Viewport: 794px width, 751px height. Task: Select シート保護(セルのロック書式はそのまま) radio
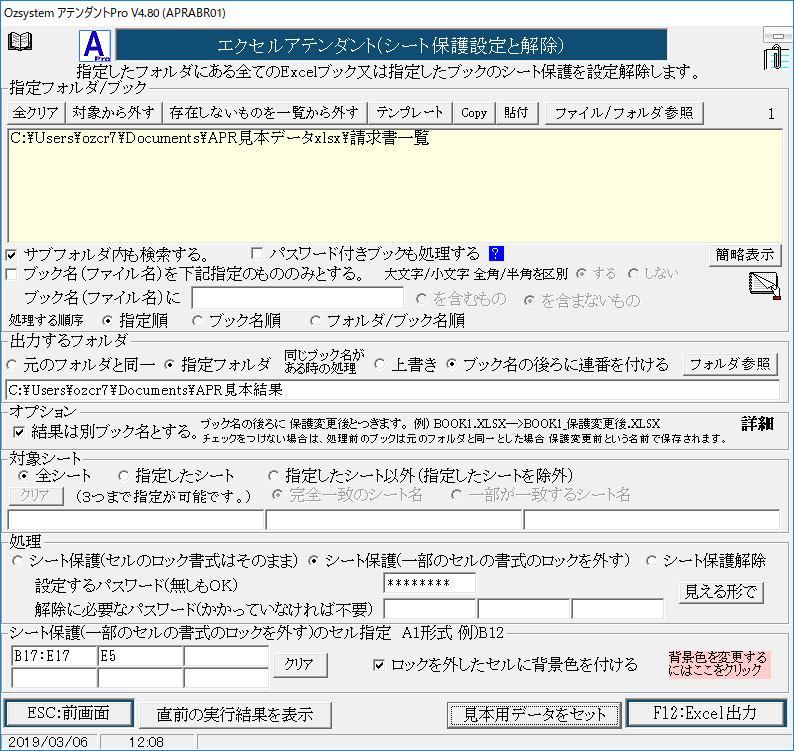coord(17,561)
